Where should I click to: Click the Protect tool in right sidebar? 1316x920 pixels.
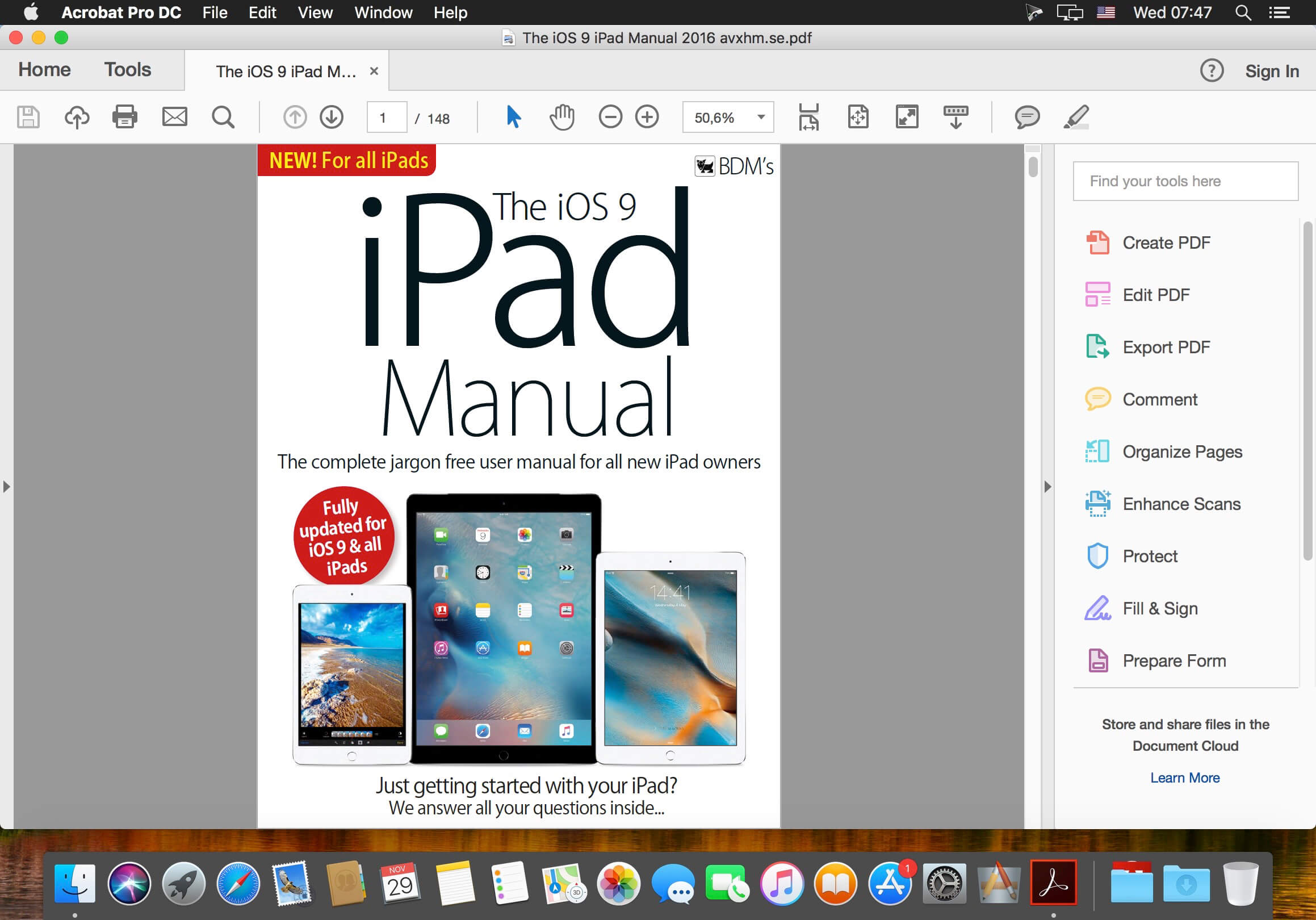pyautogui.click(x=1150, y=556)
